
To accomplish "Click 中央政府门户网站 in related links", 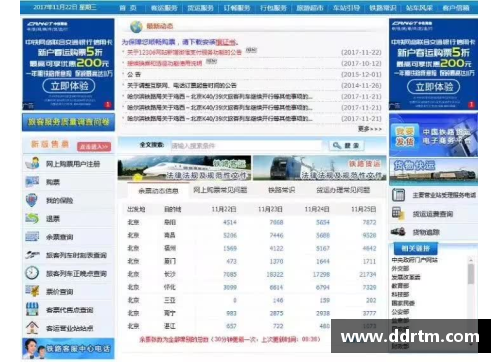I will [414, 260].
